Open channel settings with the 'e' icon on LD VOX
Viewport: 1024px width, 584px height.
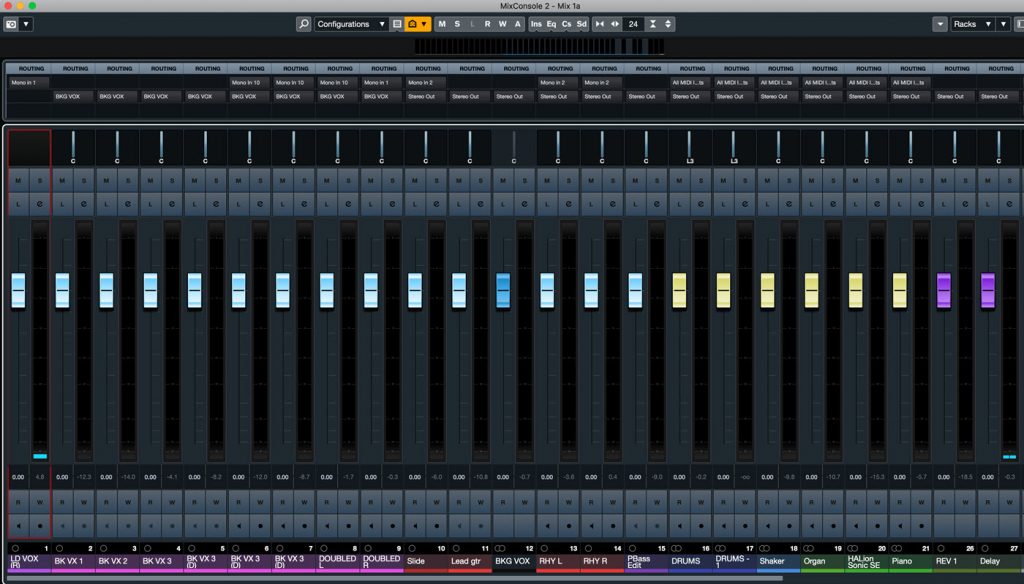40,204
